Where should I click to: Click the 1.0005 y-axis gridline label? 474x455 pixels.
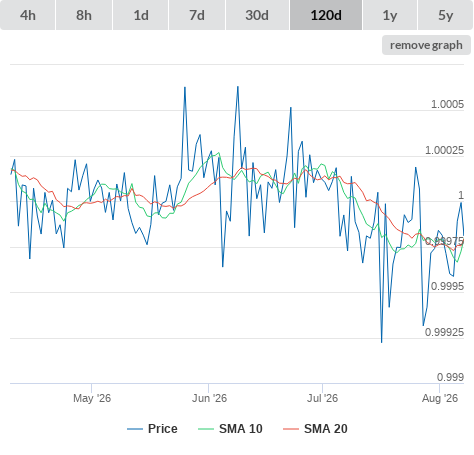447,104
